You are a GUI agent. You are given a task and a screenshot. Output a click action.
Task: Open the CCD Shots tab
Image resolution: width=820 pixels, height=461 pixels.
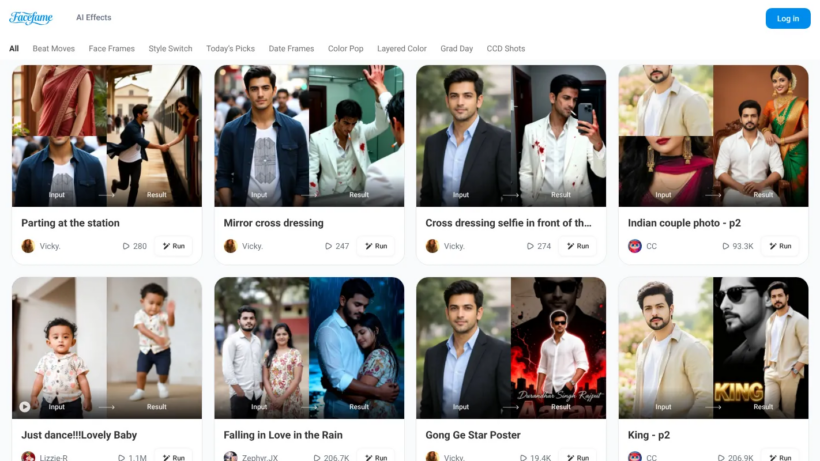(x=506, y=49)
